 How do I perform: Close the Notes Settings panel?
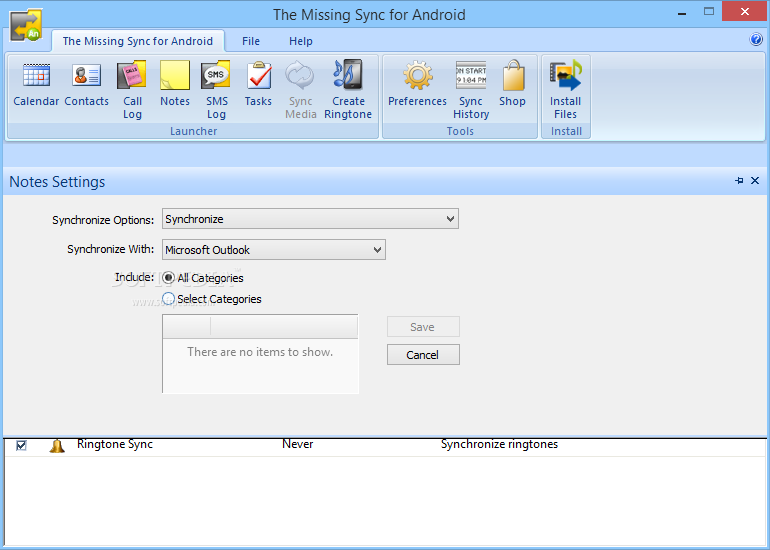coord(755,181)
